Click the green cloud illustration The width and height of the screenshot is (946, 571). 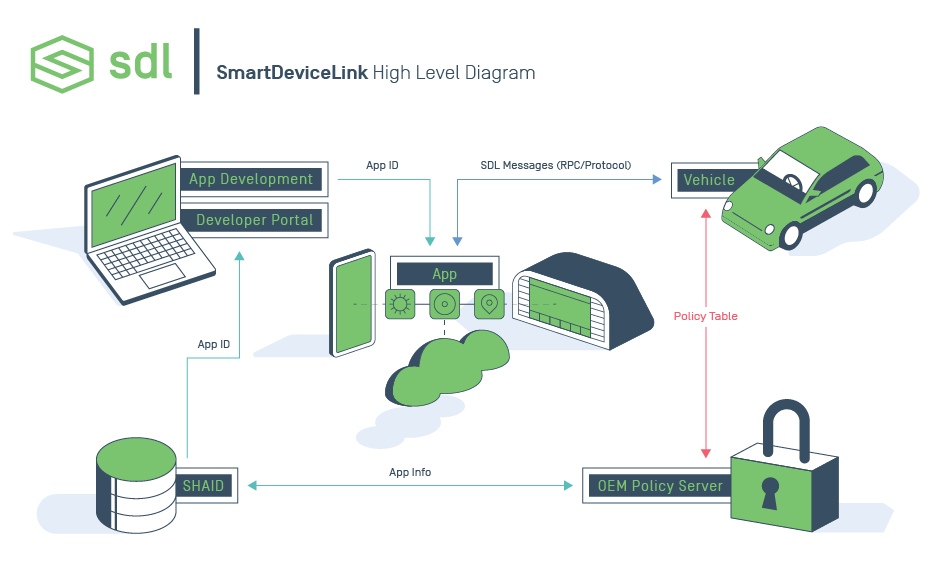(x=446, y=365)
